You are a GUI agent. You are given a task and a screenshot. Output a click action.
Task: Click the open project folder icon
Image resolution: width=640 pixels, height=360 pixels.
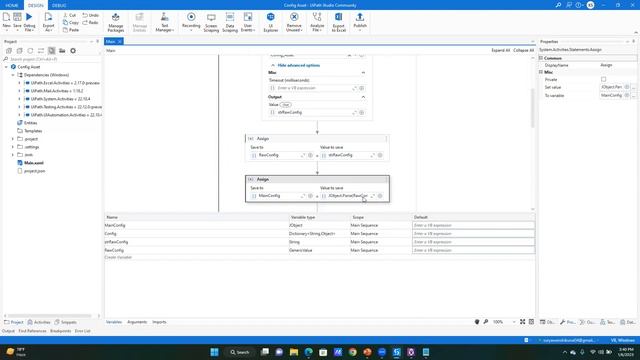[62, 51]
